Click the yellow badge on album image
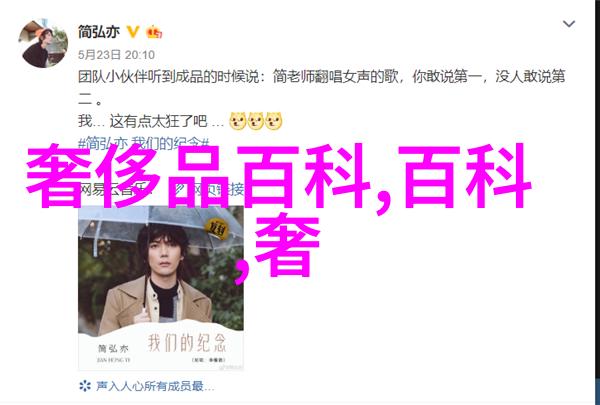Viewport: 600px width, 405px height. [217, 229]
